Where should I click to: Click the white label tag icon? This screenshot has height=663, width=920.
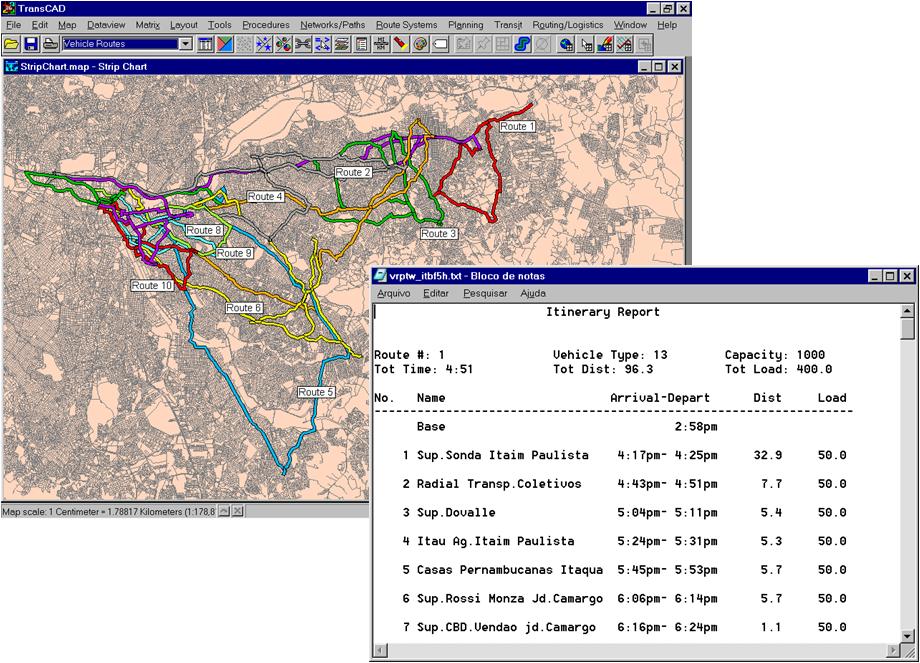[440, 44]
